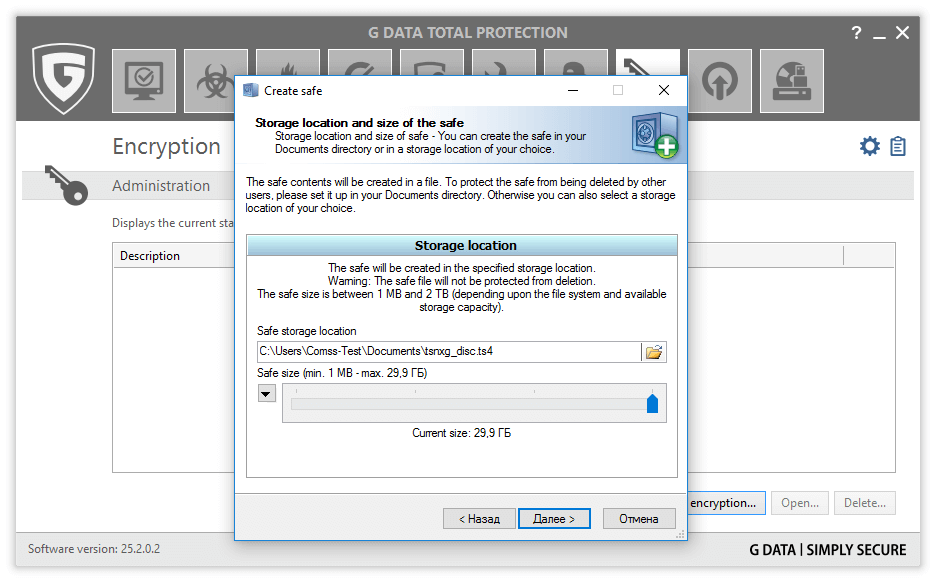Click the G DATA shield logo
936x582 pixels.
(63, 78)
